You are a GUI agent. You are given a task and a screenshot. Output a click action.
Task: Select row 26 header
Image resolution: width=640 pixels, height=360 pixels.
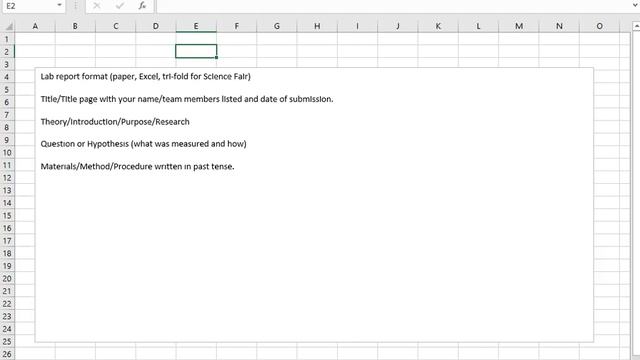coord(7,354)
